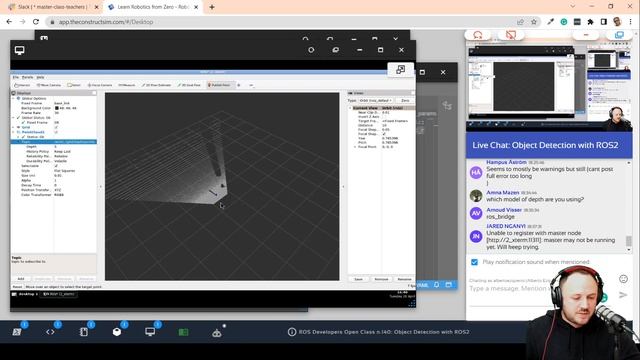Toggle Play notification sound when mentioned checkbox
The image size is (640, 360).
(x=474, y=262)
